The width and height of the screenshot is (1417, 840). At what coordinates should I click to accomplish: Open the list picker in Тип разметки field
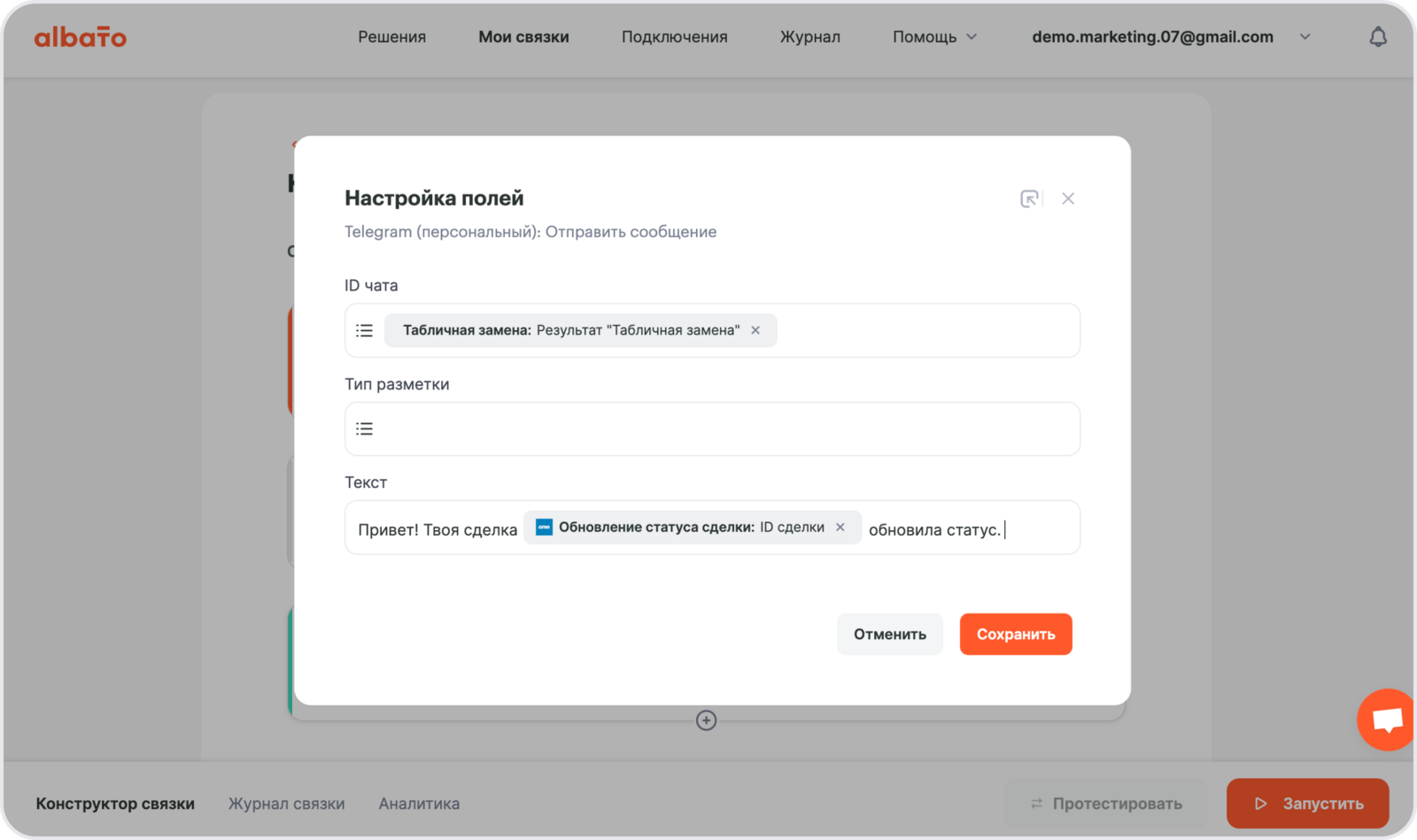pos(364,428)
